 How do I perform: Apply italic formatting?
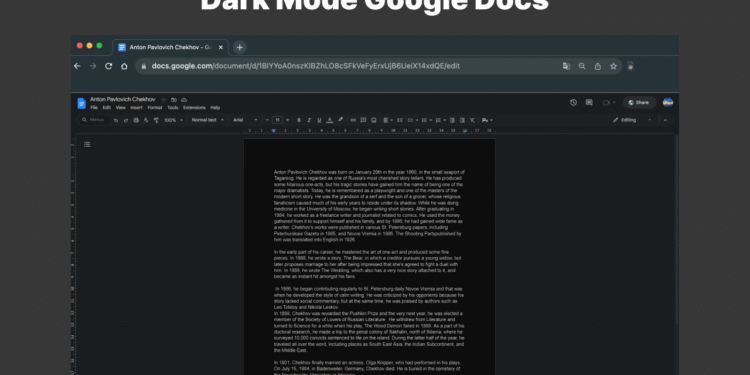coord(309,120)
